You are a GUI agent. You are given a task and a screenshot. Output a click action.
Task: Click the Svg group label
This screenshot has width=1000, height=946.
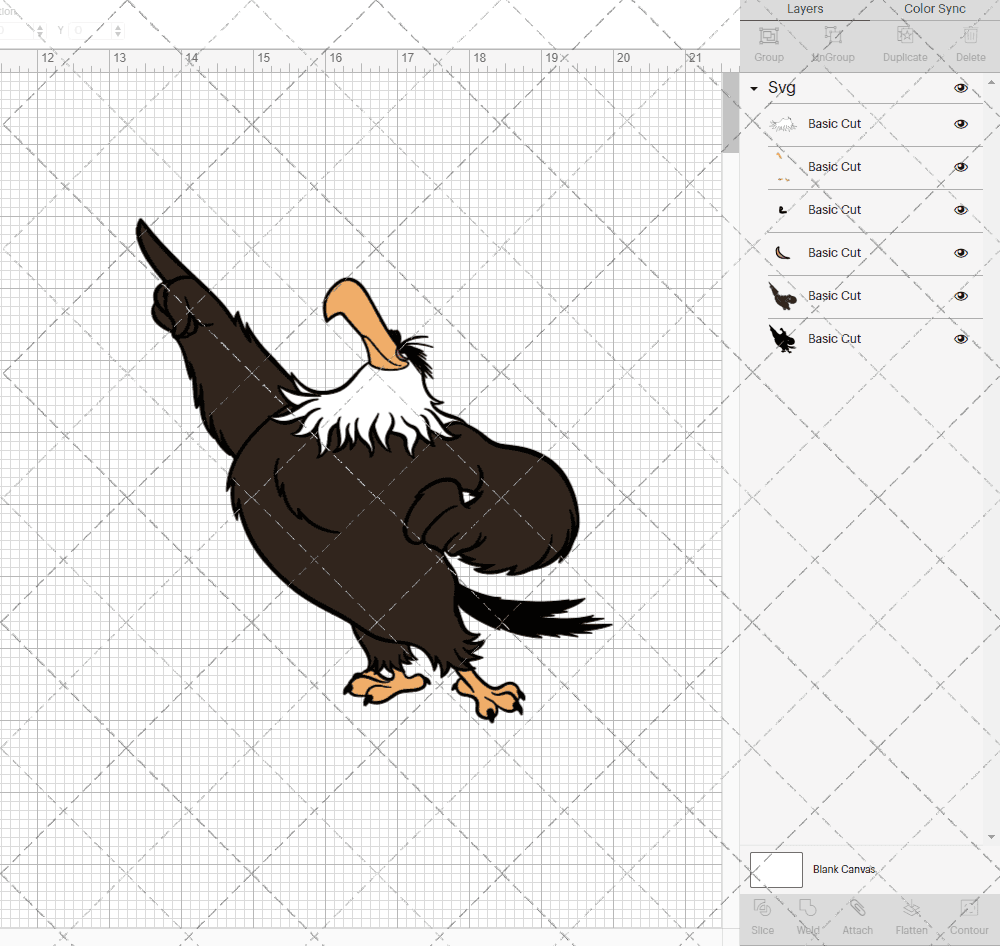[781, 87]
